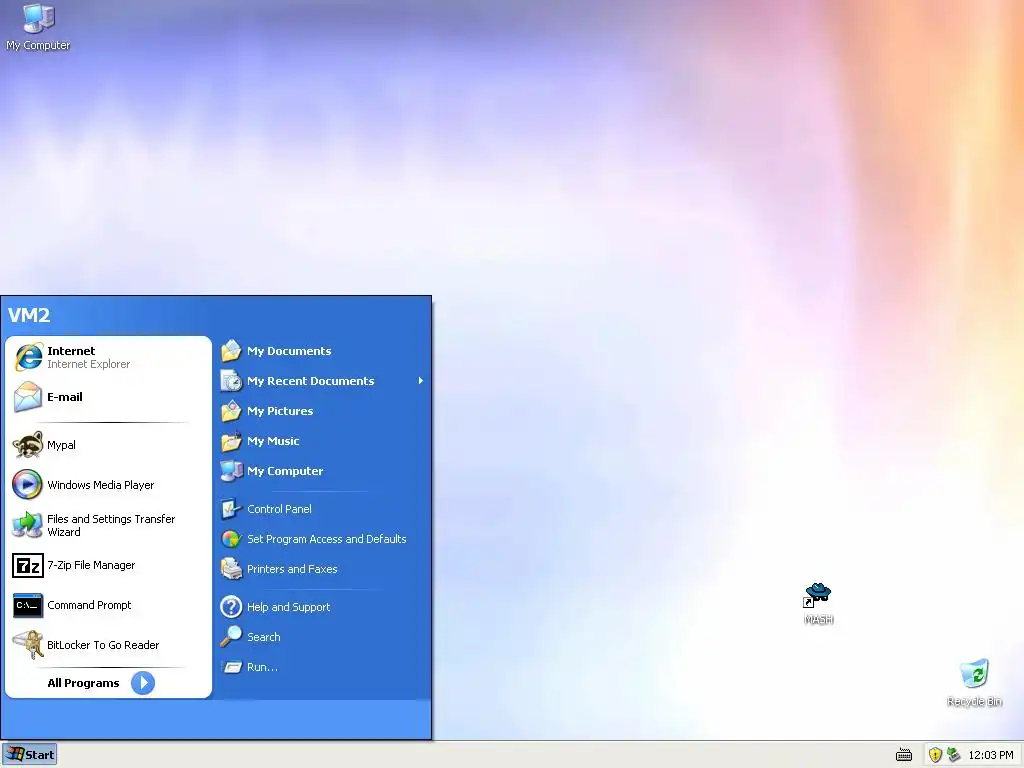The height and width of the screenshot is (768, 1024).
Task: Open Printers and Faxes icon
Action: click(x=231, y=569)
